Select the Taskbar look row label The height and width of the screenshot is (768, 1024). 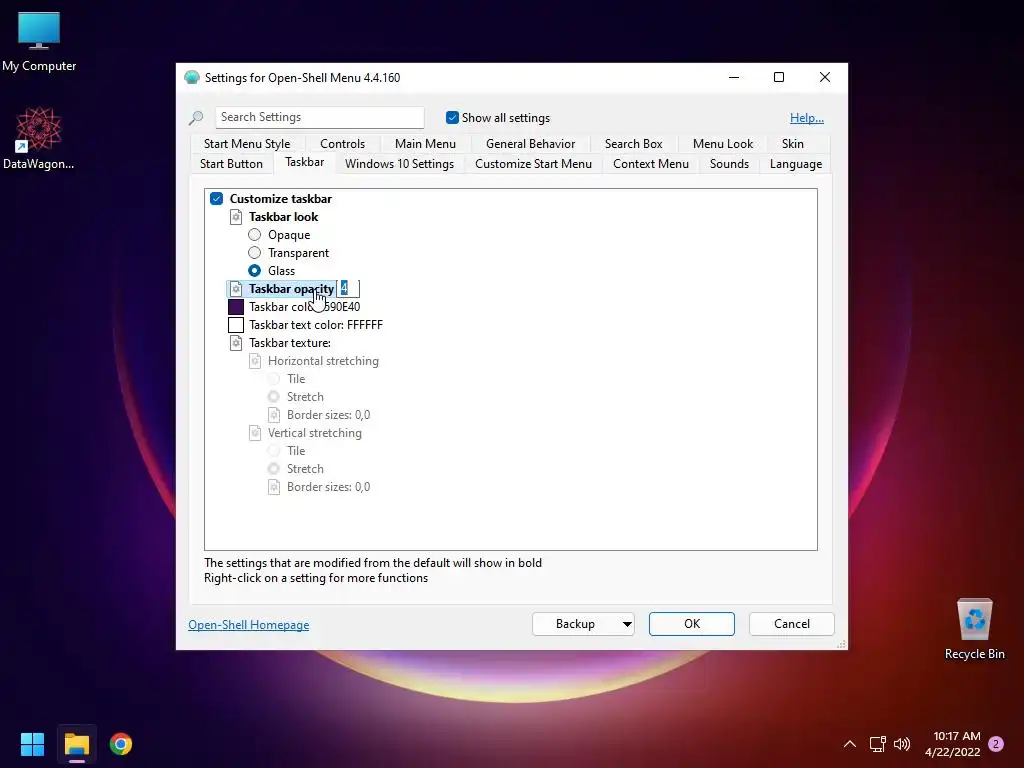283,217
